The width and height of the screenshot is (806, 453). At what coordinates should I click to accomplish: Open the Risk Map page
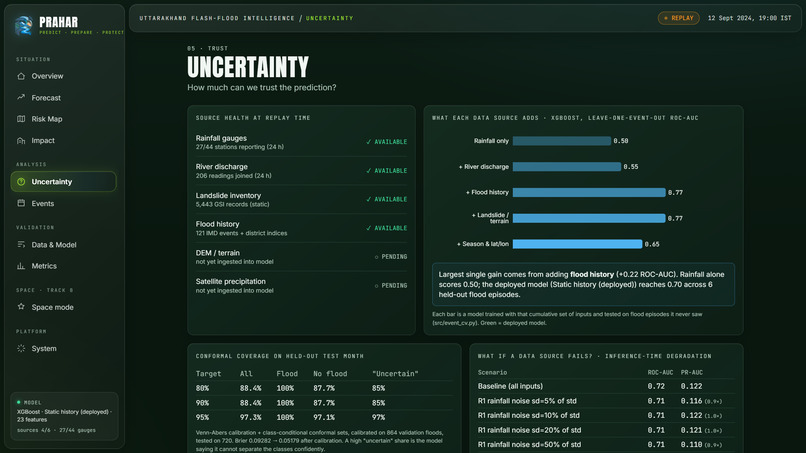click(64, 119)
